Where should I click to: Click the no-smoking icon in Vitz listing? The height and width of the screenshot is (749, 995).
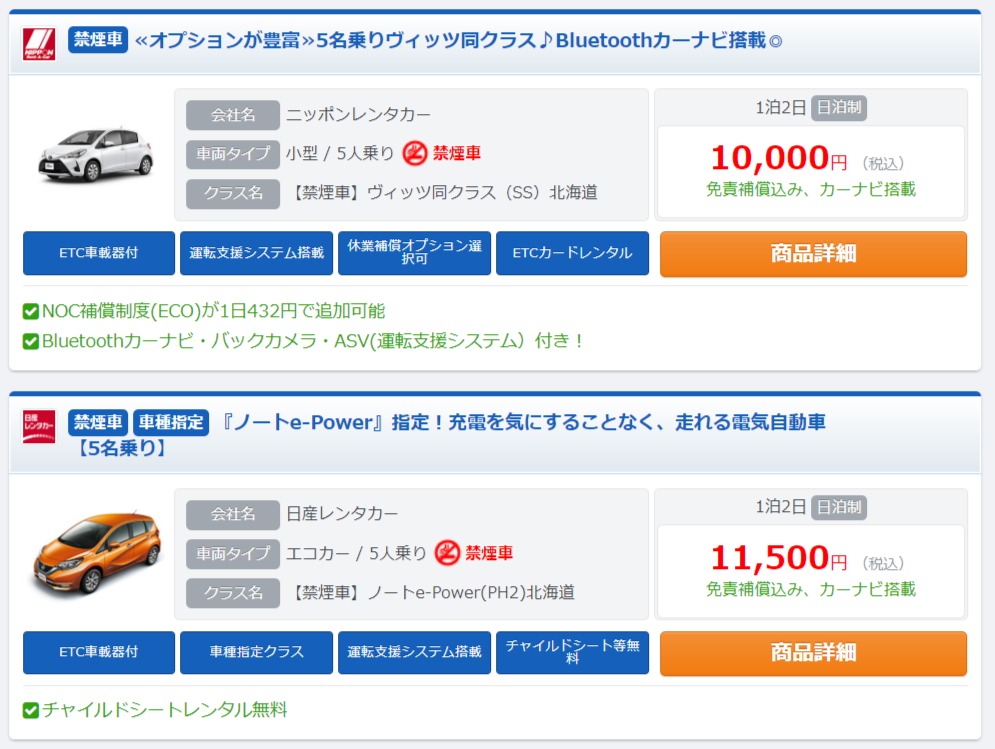coord(415,153)
